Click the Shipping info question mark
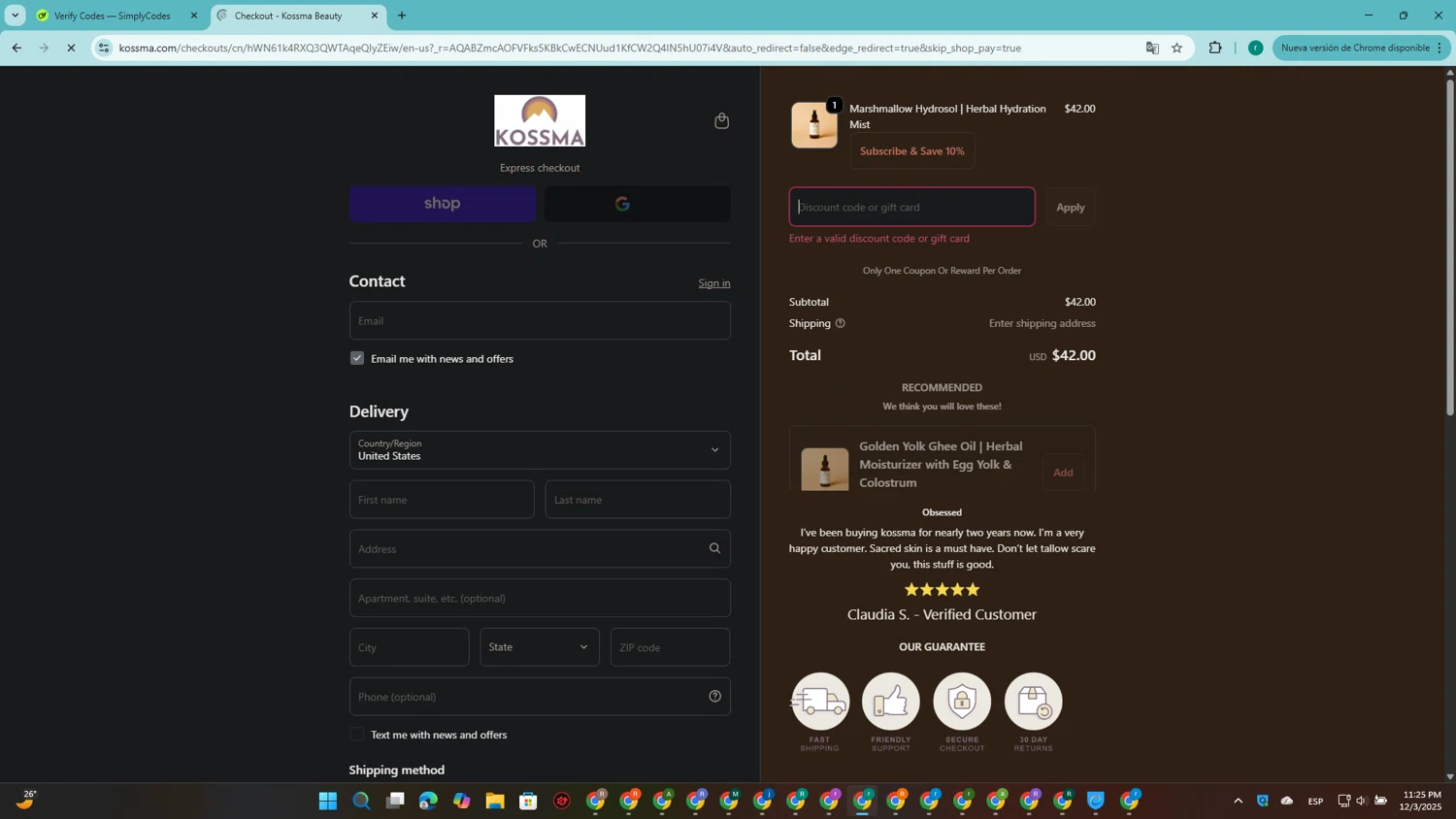The image size is (1456, 819). pos(841,323)
